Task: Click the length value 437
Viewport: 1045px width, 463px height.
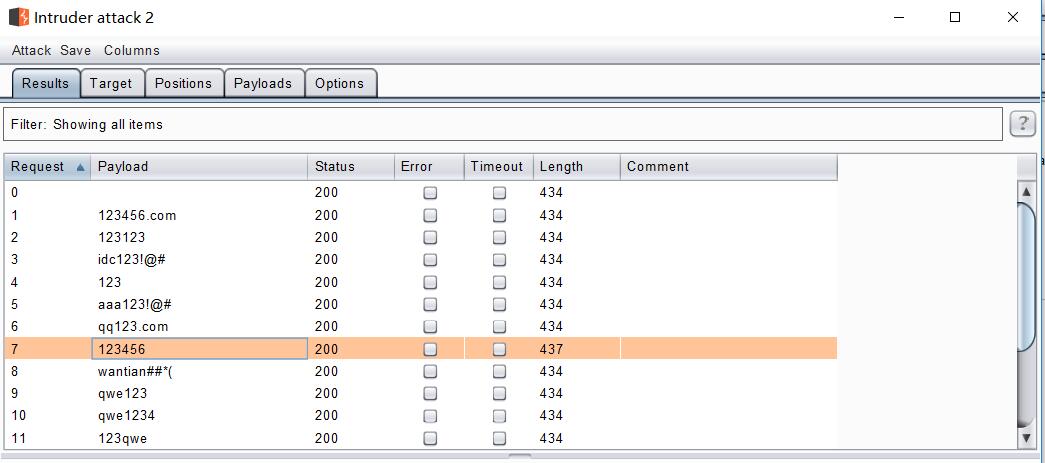Action: pos(551,349)
